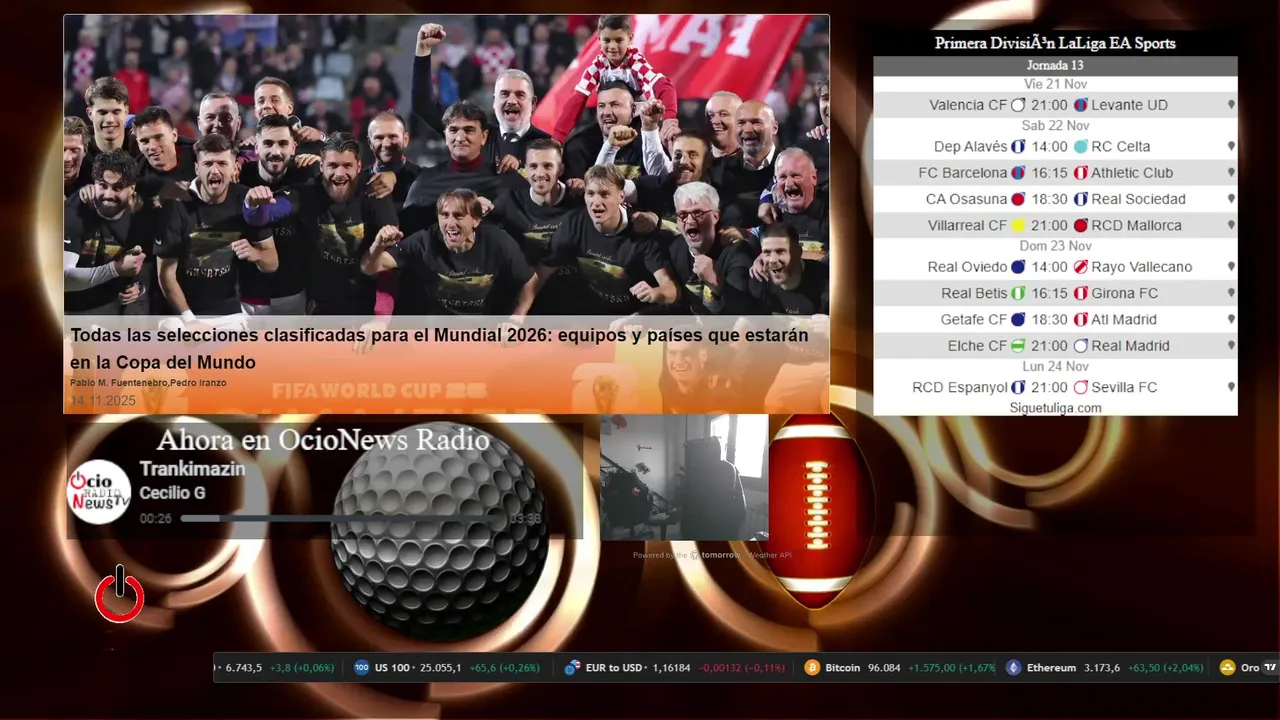
Task: Select the Girona FC crest icon
Action: click(x=1081, y=293)
